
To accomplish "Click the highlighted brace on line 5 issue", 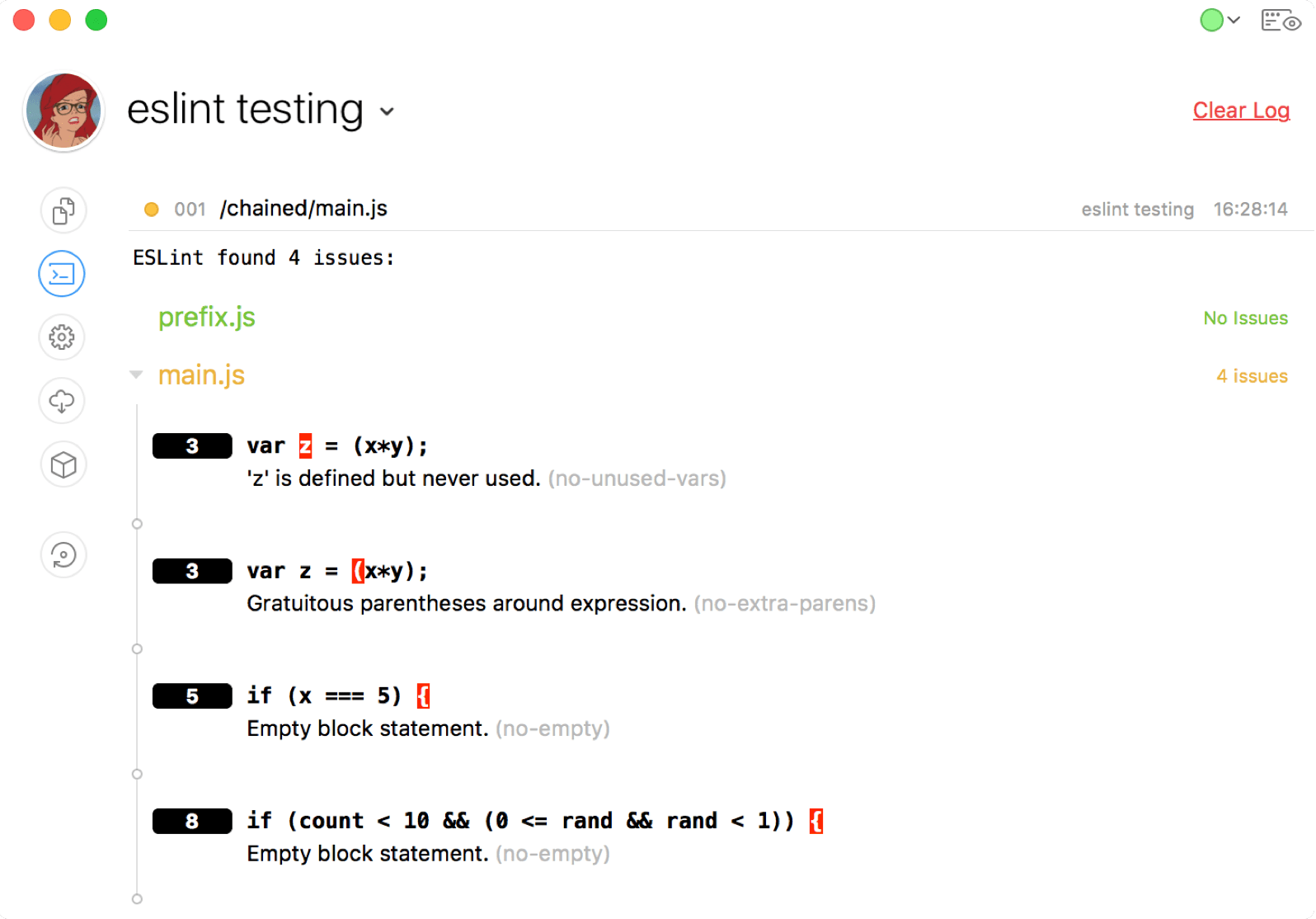I will coord(423,696).
